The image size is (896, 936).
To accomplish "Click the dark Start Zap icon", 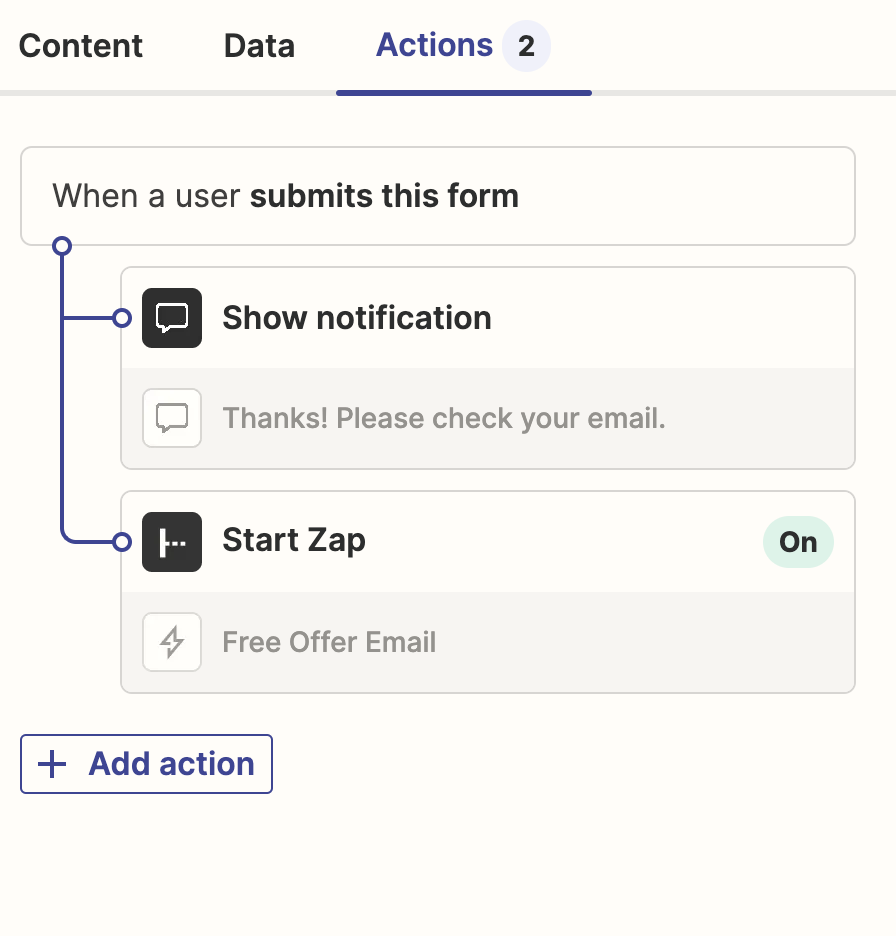I will [172, 542].
